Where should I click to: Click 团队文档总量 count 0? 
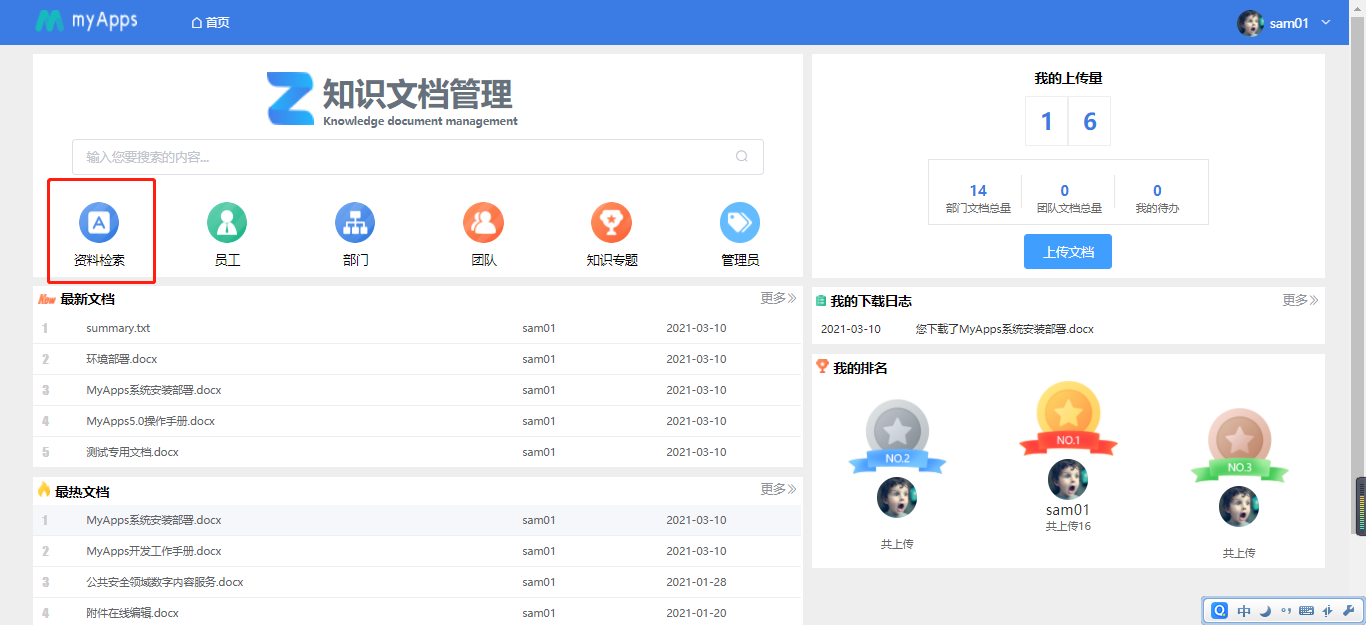(1065, 190)
